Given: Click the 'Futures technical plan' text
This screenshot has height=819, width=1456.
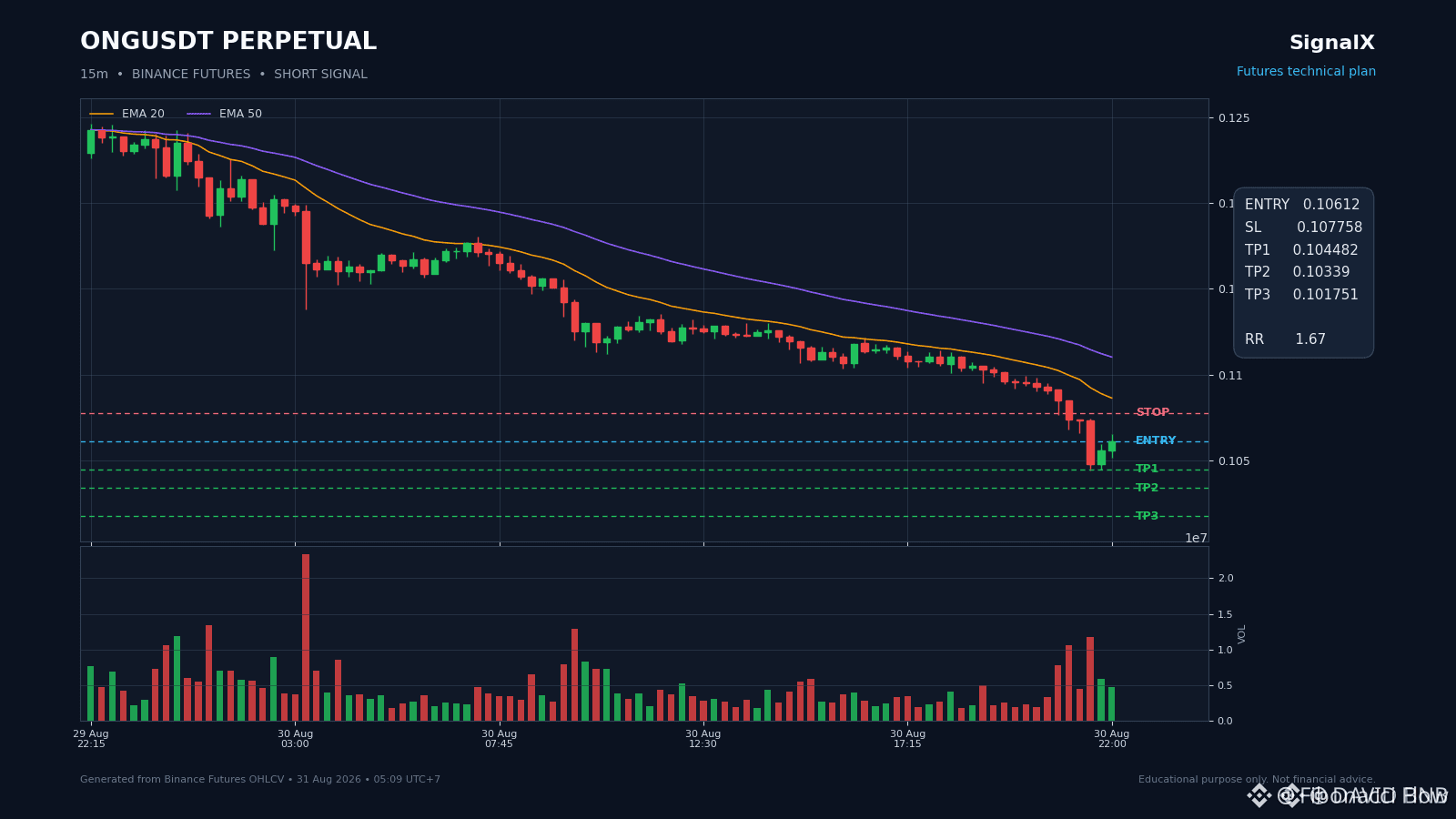Looking at the screenshot, I should point(1306,72).
